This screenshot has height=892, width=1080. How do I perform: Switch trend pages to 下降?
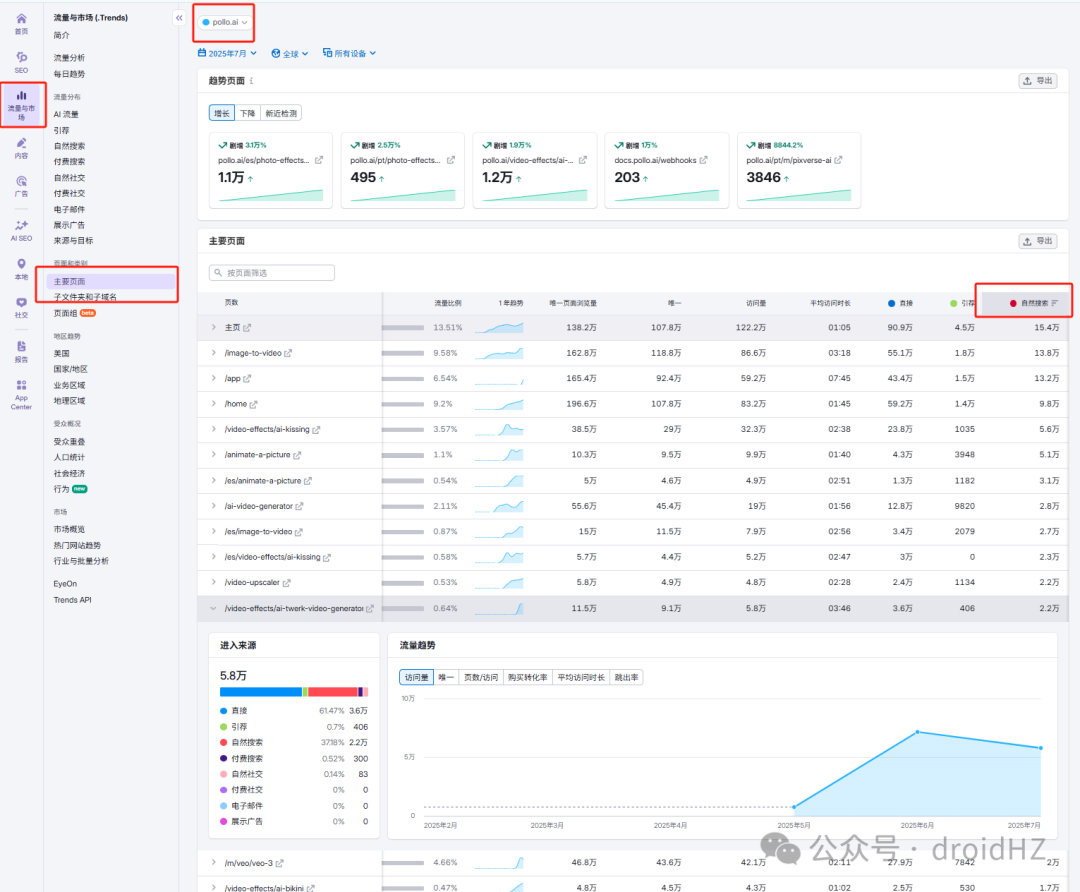click(x=247, y=113)
